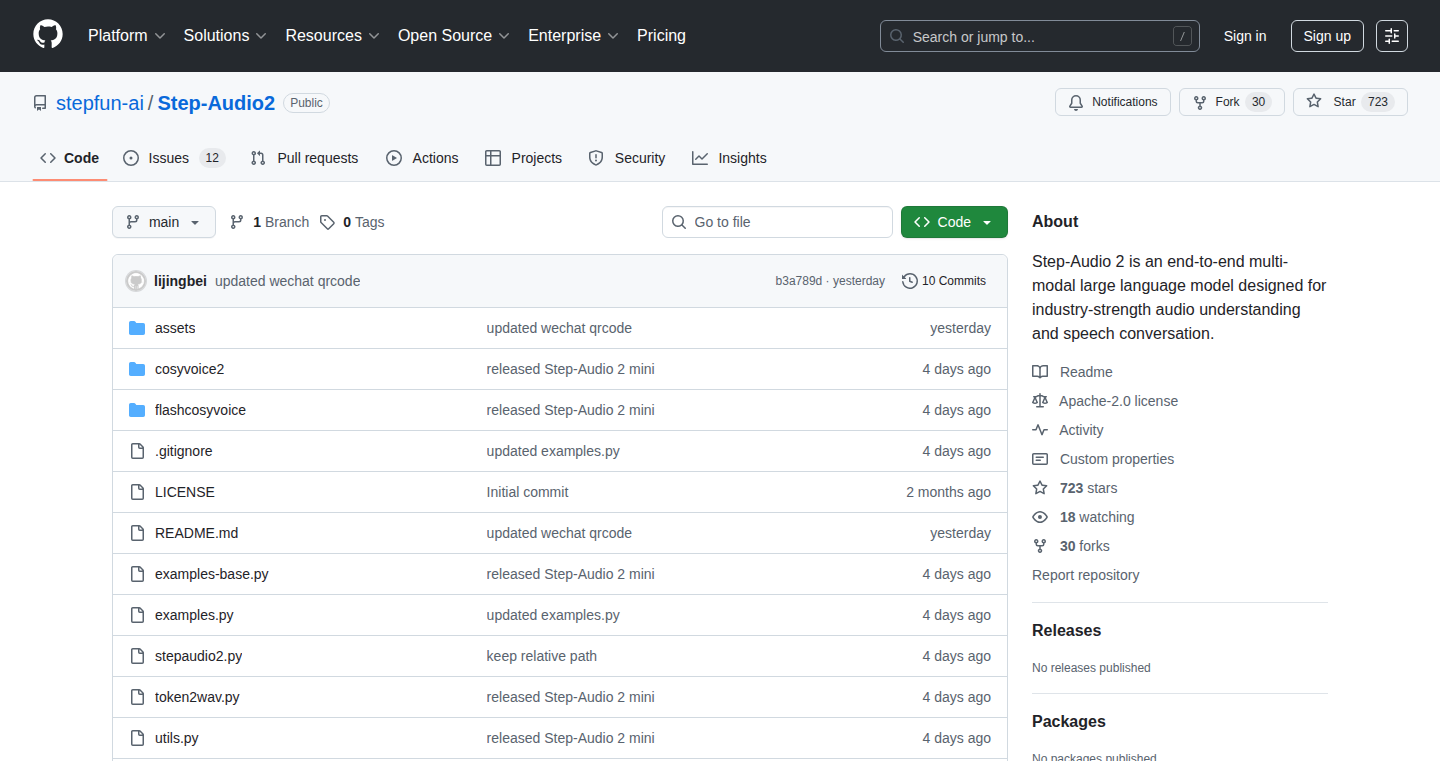Open the main branch selector dropdown

164,222
